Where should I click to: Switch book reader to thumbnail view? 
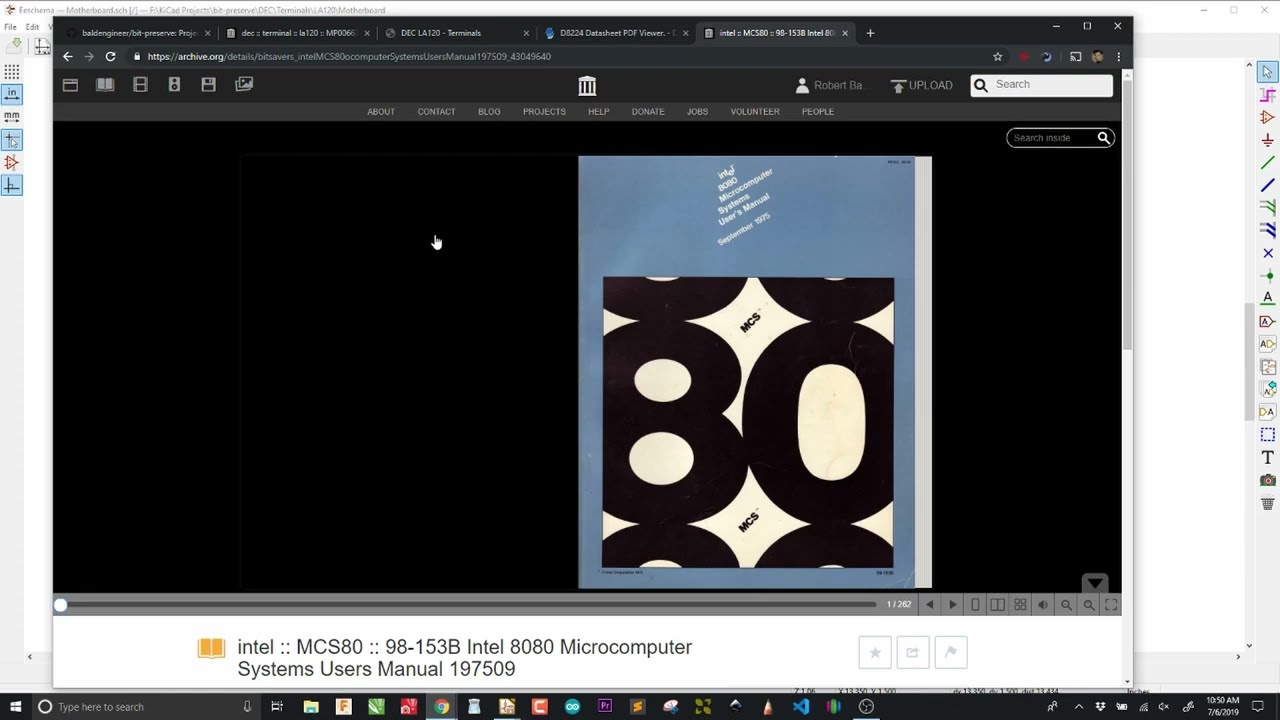click(1020, 605)
